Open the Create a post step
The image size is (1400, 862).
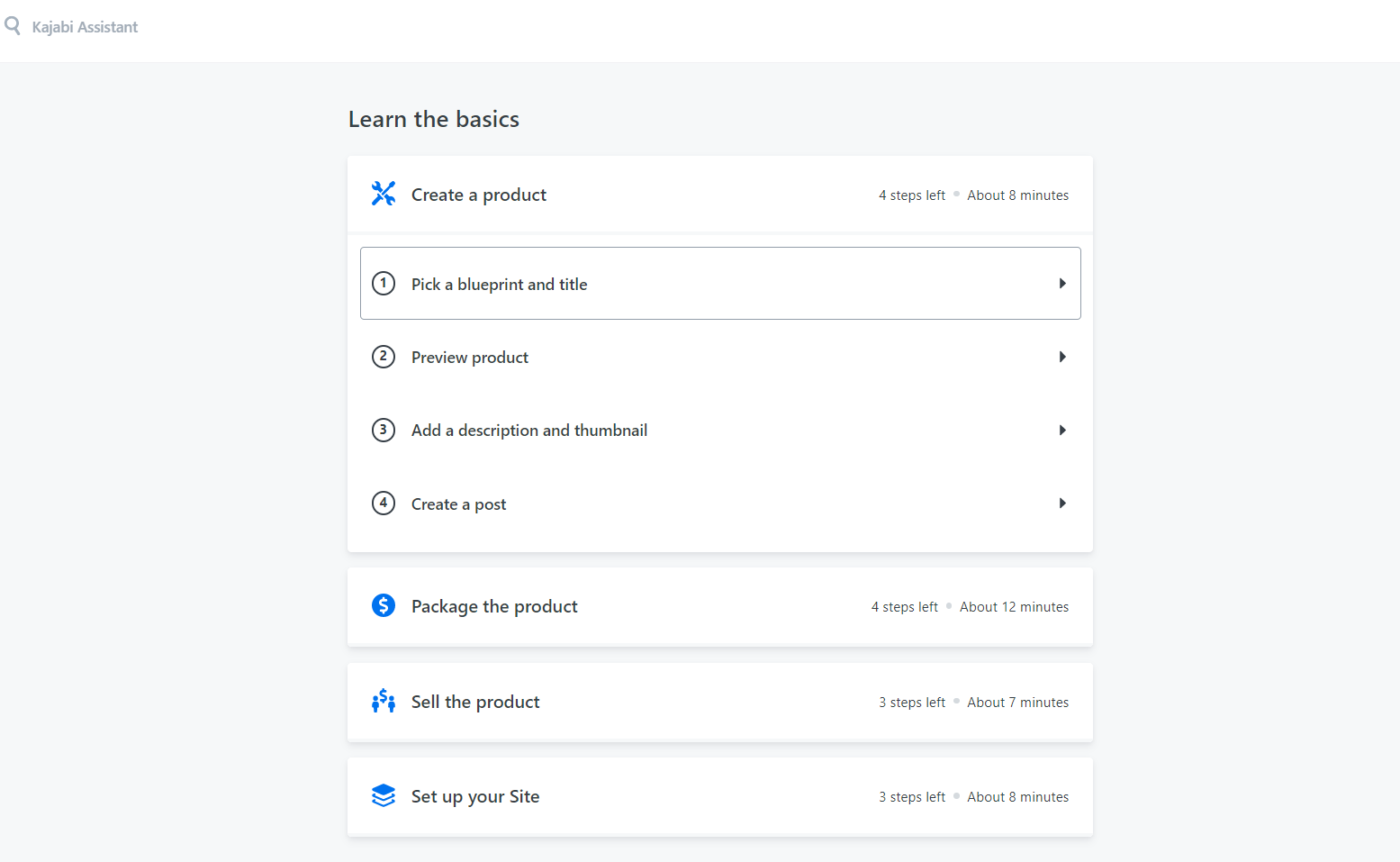coord(720,504)
